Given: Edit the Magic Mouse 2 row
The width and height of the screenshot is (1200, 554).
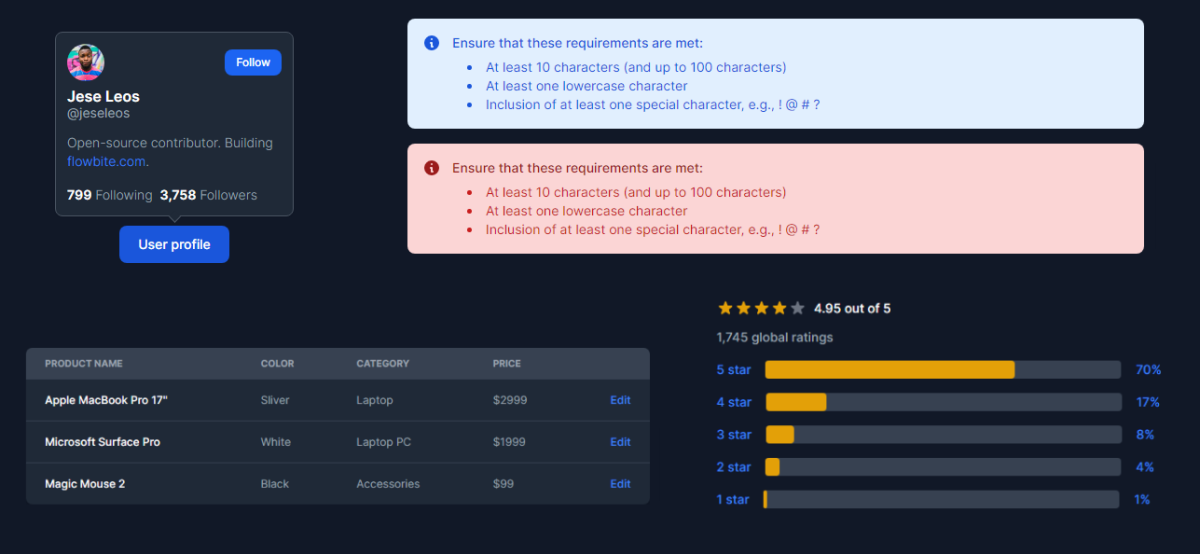Looking at the screenshot, I should pyautogui.click(x=620, y=484).
